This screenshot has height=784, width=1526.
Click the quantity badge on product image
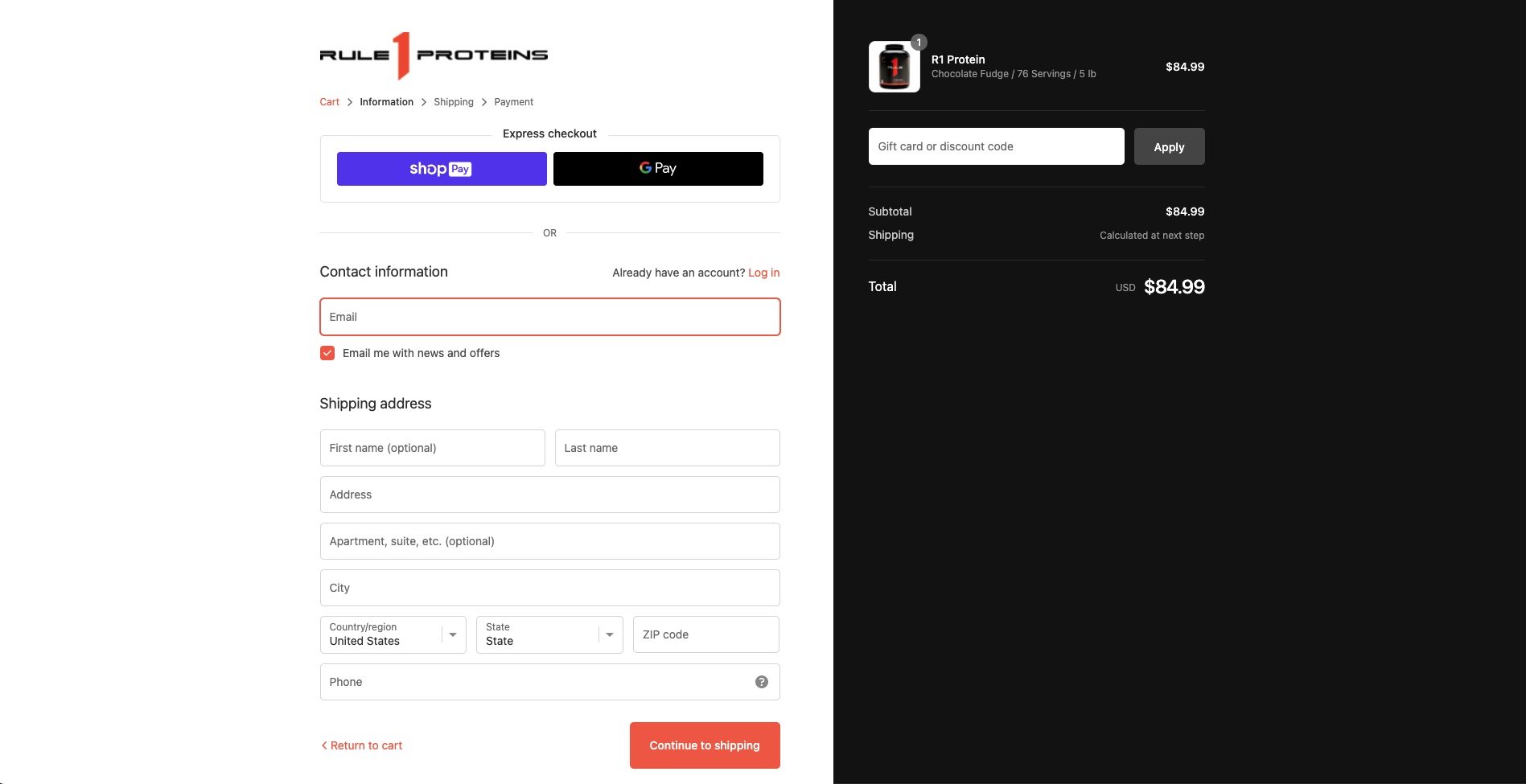coord(919,43)
